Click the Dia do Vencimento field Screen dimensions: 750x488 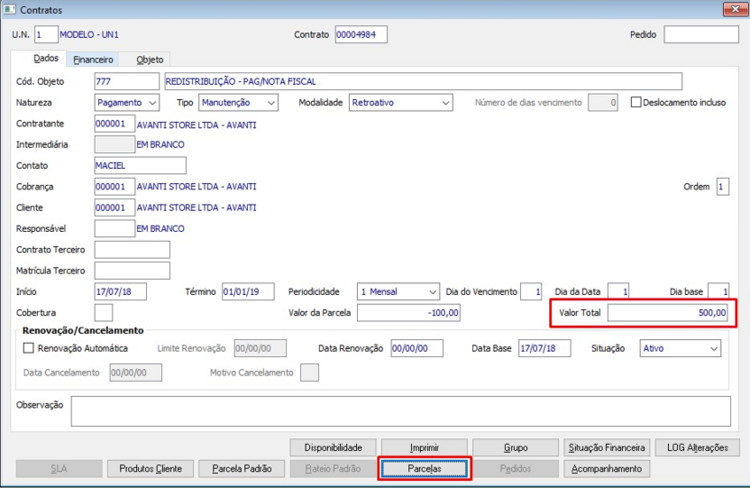pos(531,291)
